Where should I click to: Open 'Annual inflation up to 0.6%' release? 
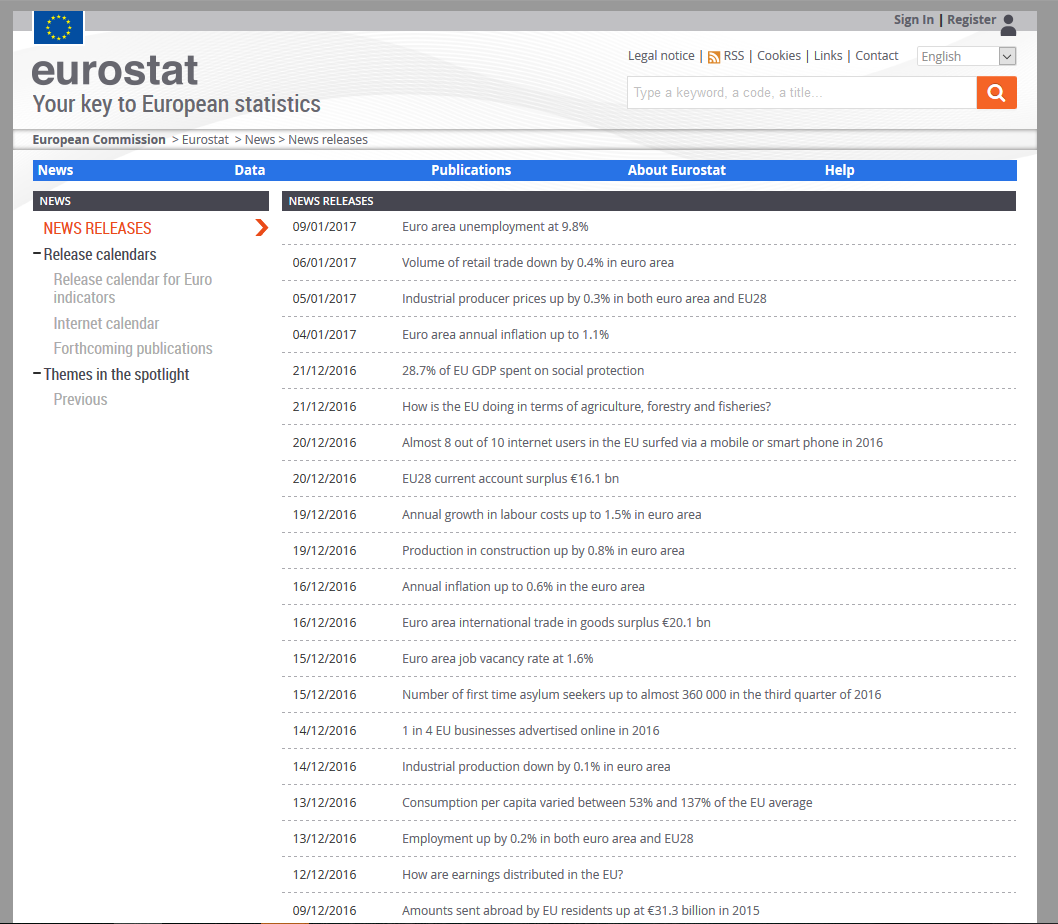[523, 587]
